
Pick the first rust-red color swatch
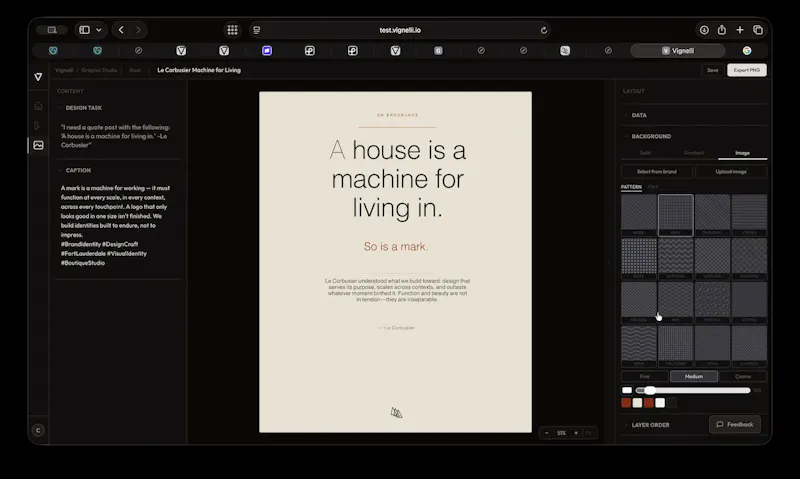[626, 403]
